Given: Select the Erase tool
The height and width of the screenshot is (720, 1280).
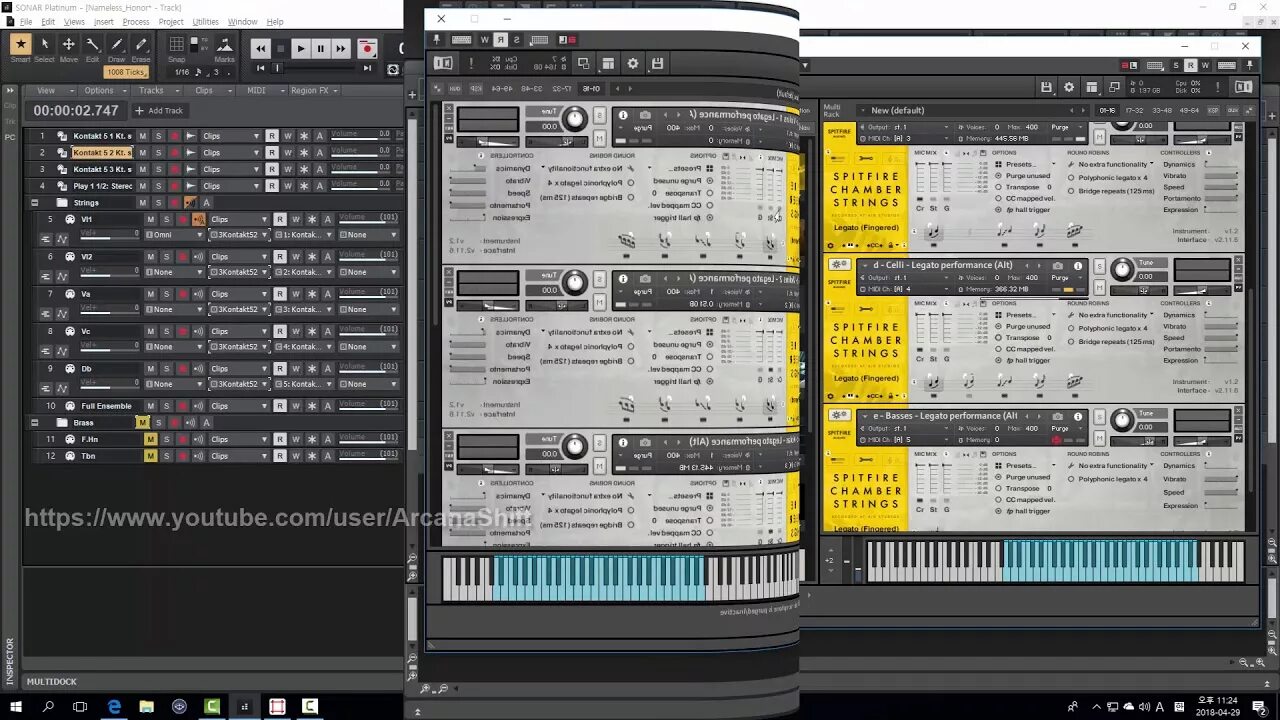Looking at the screenshot, I should [x=141, y=44].
